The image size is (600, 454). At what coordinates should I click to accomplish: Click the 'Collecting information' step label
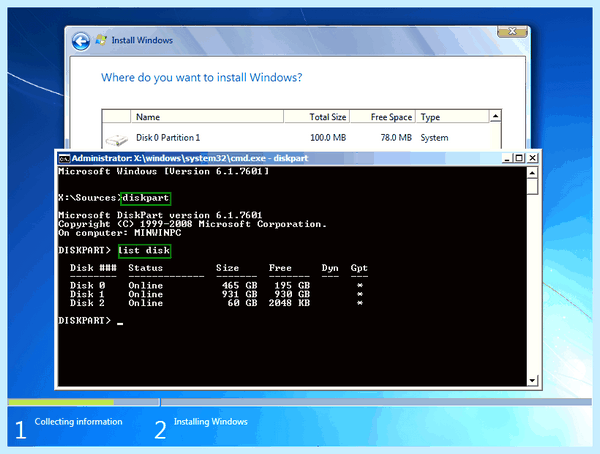[x=78, y=421]
